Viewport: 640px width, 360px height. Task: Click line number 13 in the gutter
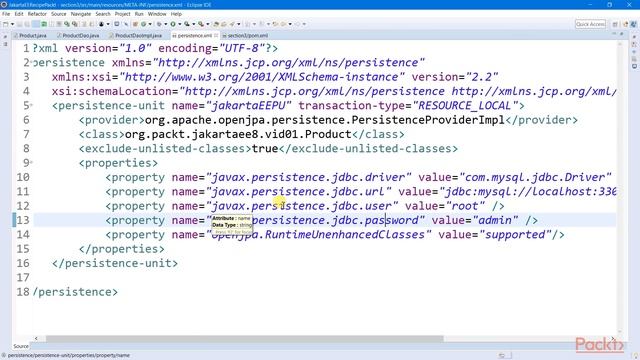(23, 220)
